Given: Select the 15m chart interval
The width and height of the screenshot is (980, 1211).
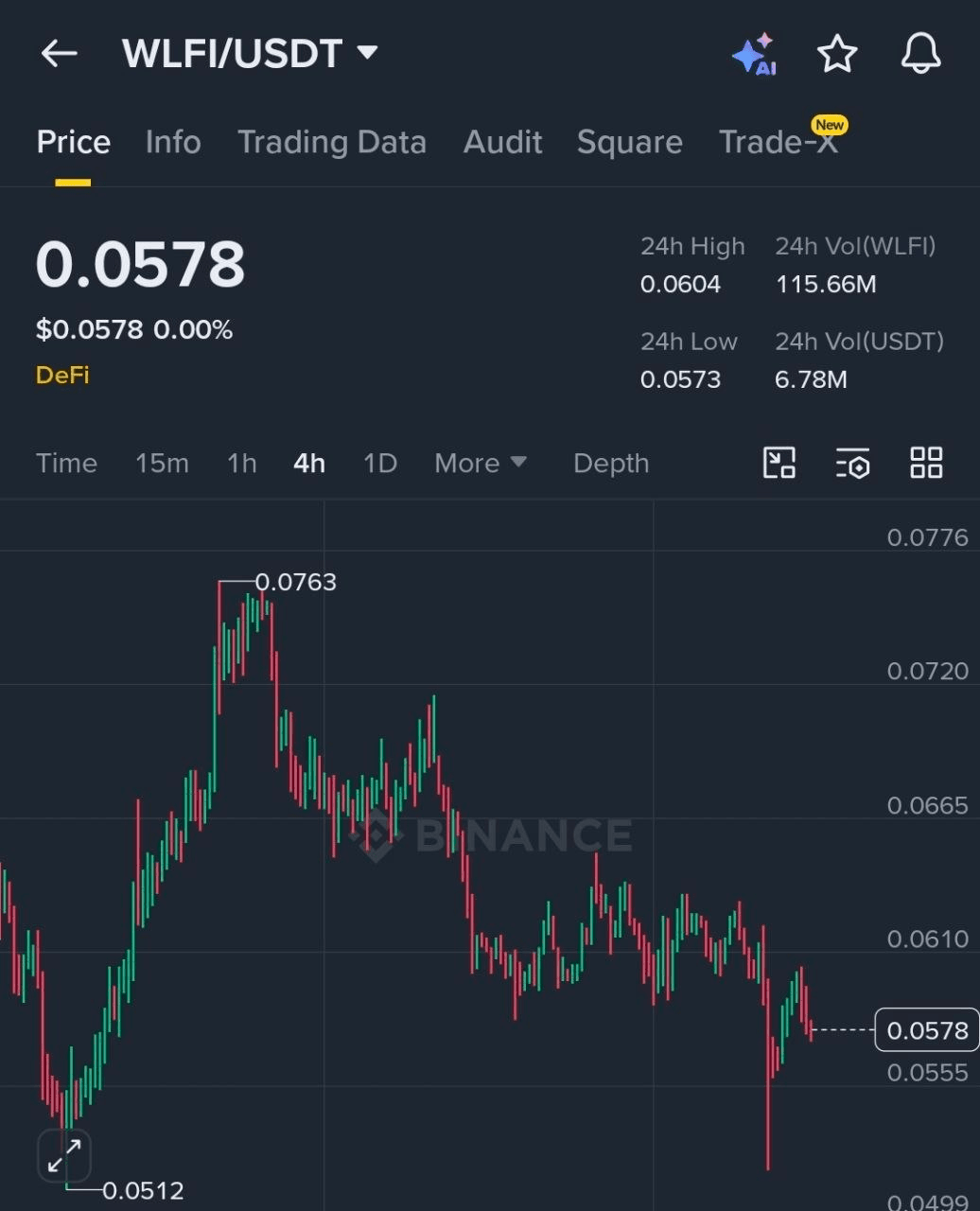Looking at the screenshot, I should click(x=162, y=464).
